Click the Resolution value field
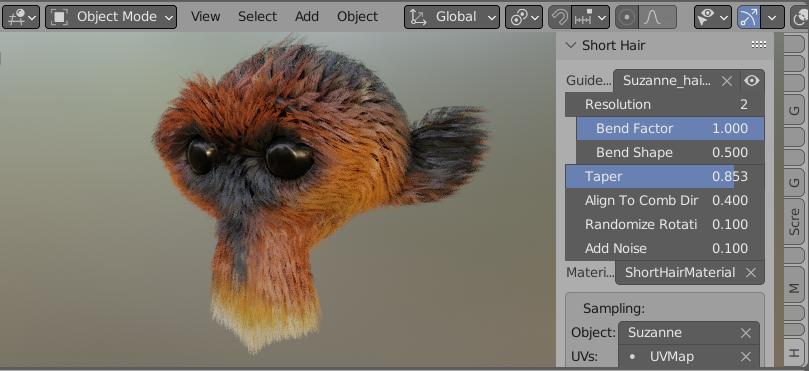Image resolution: width=809 pixels, height=371 pixels. pyautogui.click(x=665, y=105)
